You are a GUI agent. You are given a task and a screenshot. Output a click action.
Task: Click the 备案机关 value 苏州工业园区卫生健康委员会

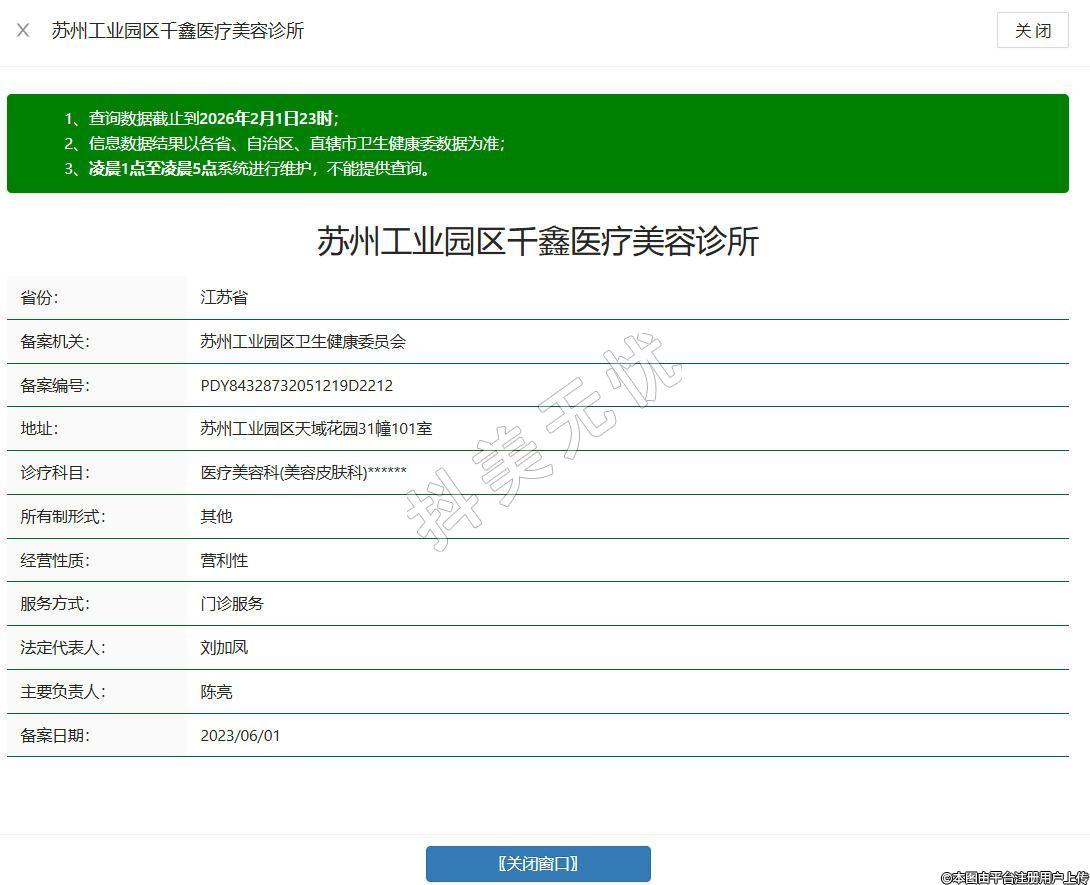pyautogui.click(x=303, y=342)
